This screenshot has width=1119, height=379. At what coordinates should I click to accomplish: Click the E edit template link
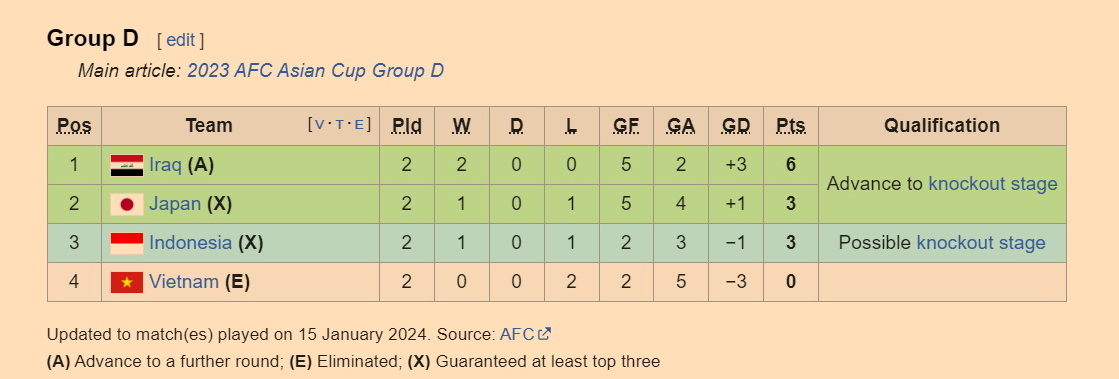click(359, 125)
